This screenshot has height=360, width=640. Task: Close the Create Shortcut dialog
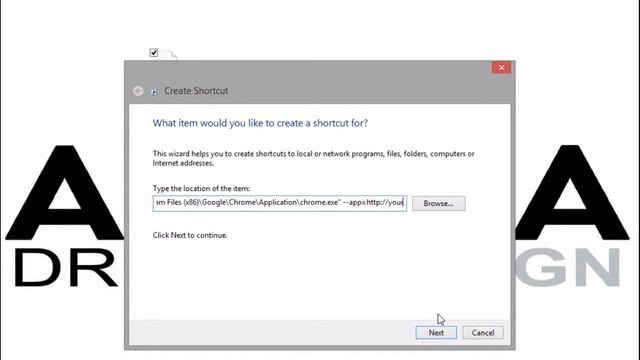(x=501, y=68)
